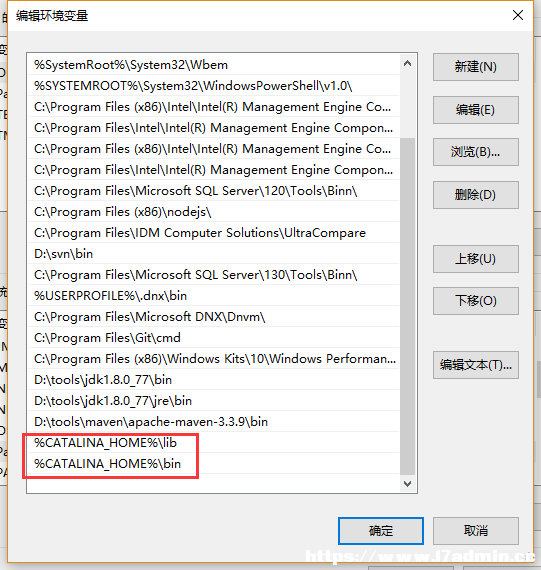
Task: Select the %CATALINA_HOME%\lib entry
Action: tap(213, 443)
